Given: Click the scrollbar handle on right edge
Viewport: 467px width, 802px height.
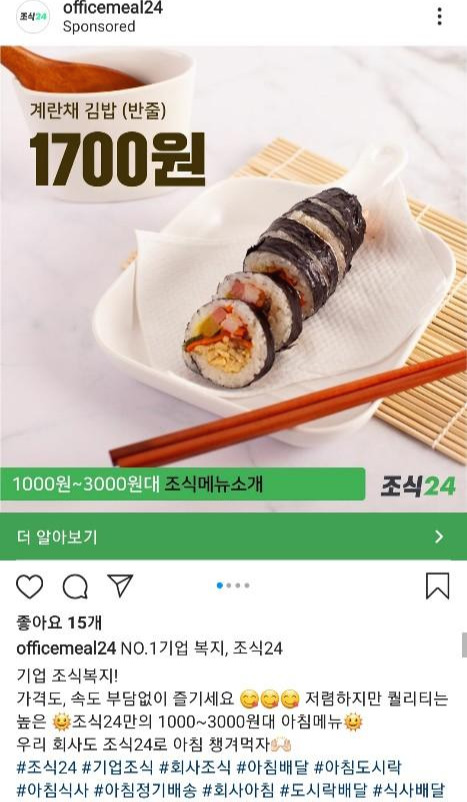Looking at the screenshot, I should point(464,644).
